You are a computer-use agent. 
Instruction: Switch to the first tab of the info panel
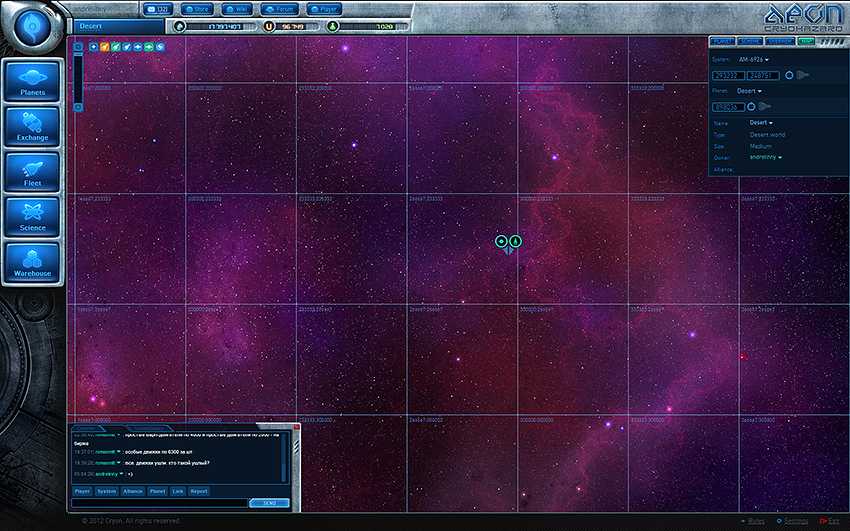click(x=722, y=41)
